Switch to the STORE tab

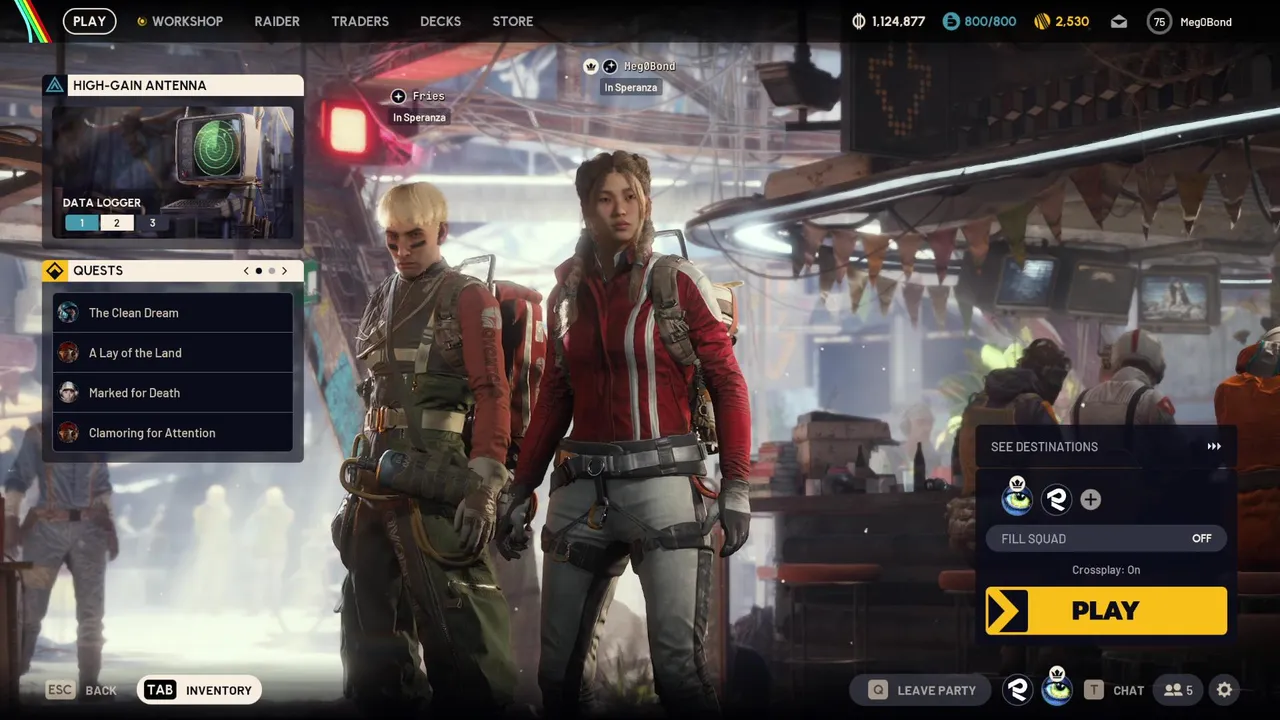click(x=513, y=21)
